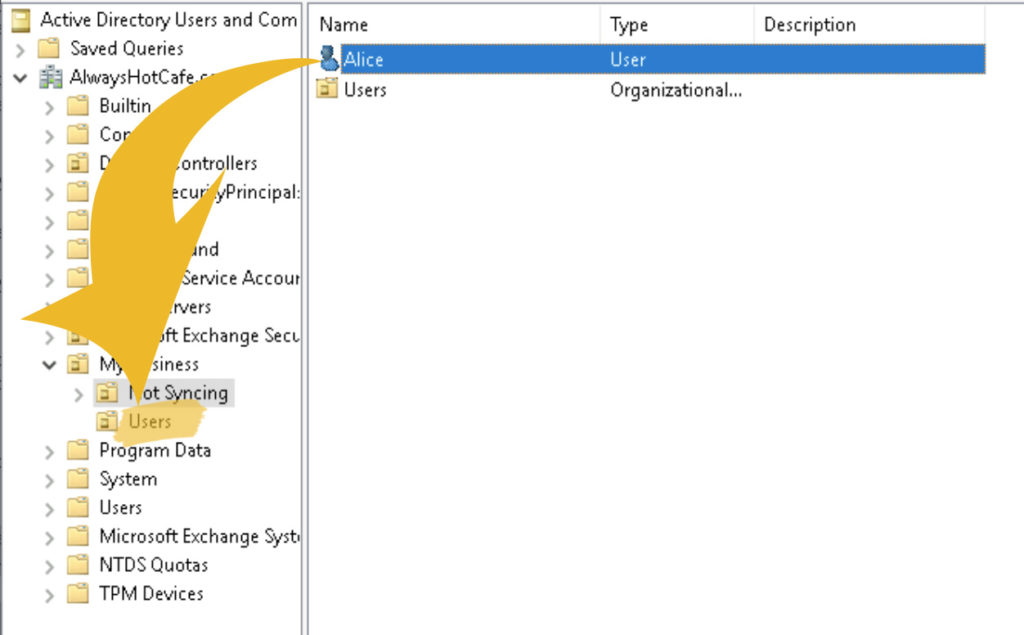This screenshot has width=1024, height=635.
Task: Select the Users entry under My Business
Action: 148,421
